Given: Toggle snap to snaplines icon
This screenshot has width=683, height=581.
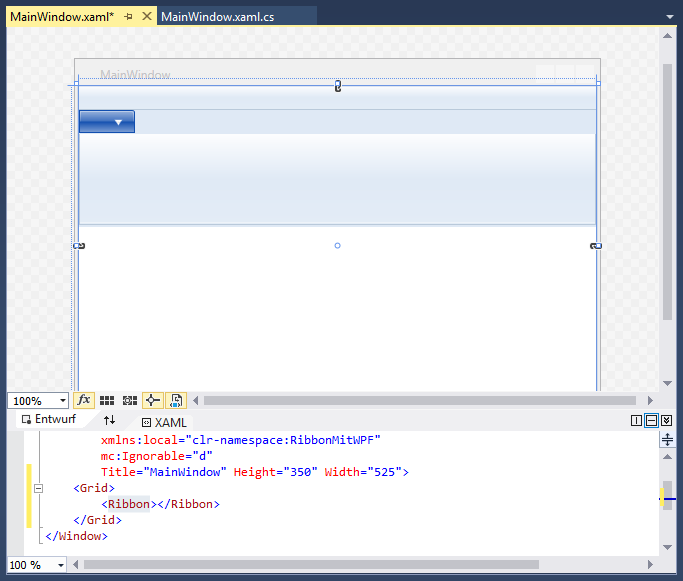Looking at the screenshot, I should pyautogui.click(x=152, y=400).
